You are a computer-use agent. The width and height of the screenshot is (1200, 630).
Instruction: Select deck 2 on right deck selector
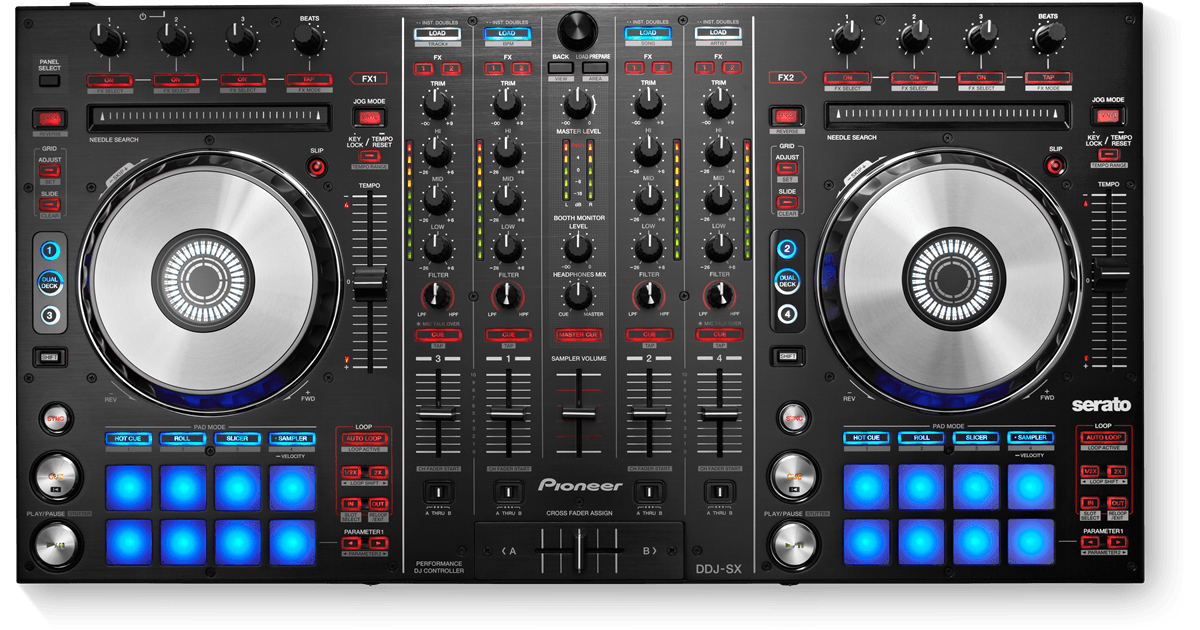coord(788,250)
